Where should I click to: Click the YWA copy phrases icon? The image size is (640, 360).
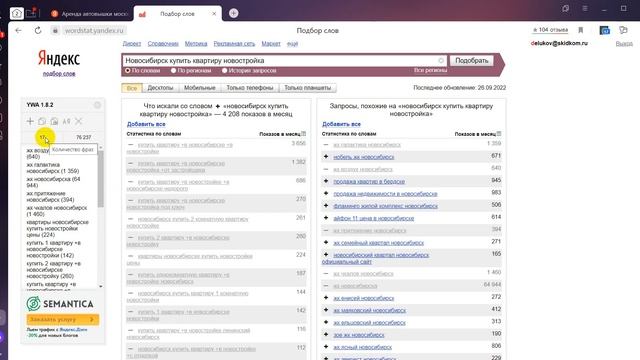pyautogui.click(x=42, y=121)
